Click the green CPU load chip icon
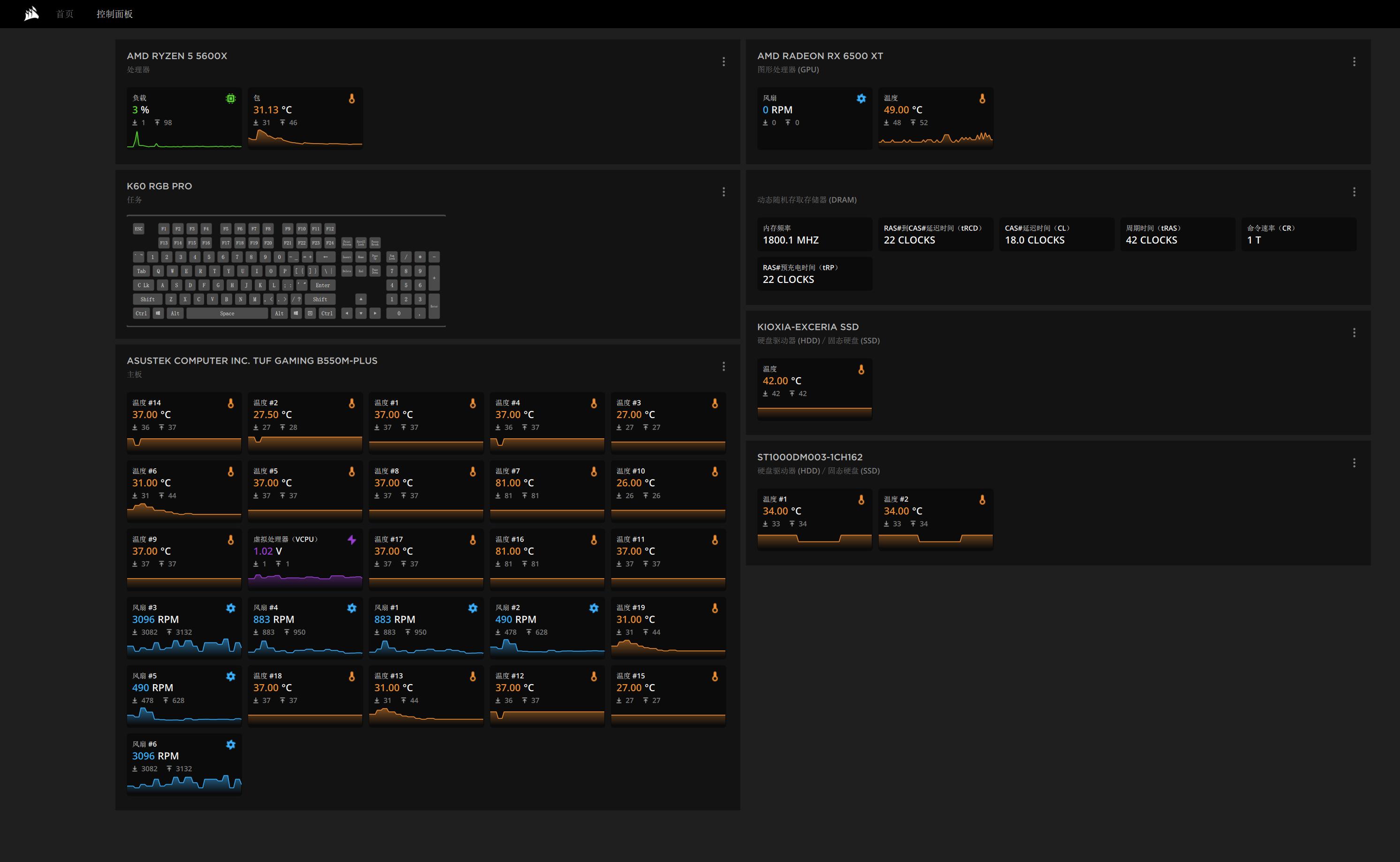This screenshot has height=862, width=1400. (x=230, y=99)
